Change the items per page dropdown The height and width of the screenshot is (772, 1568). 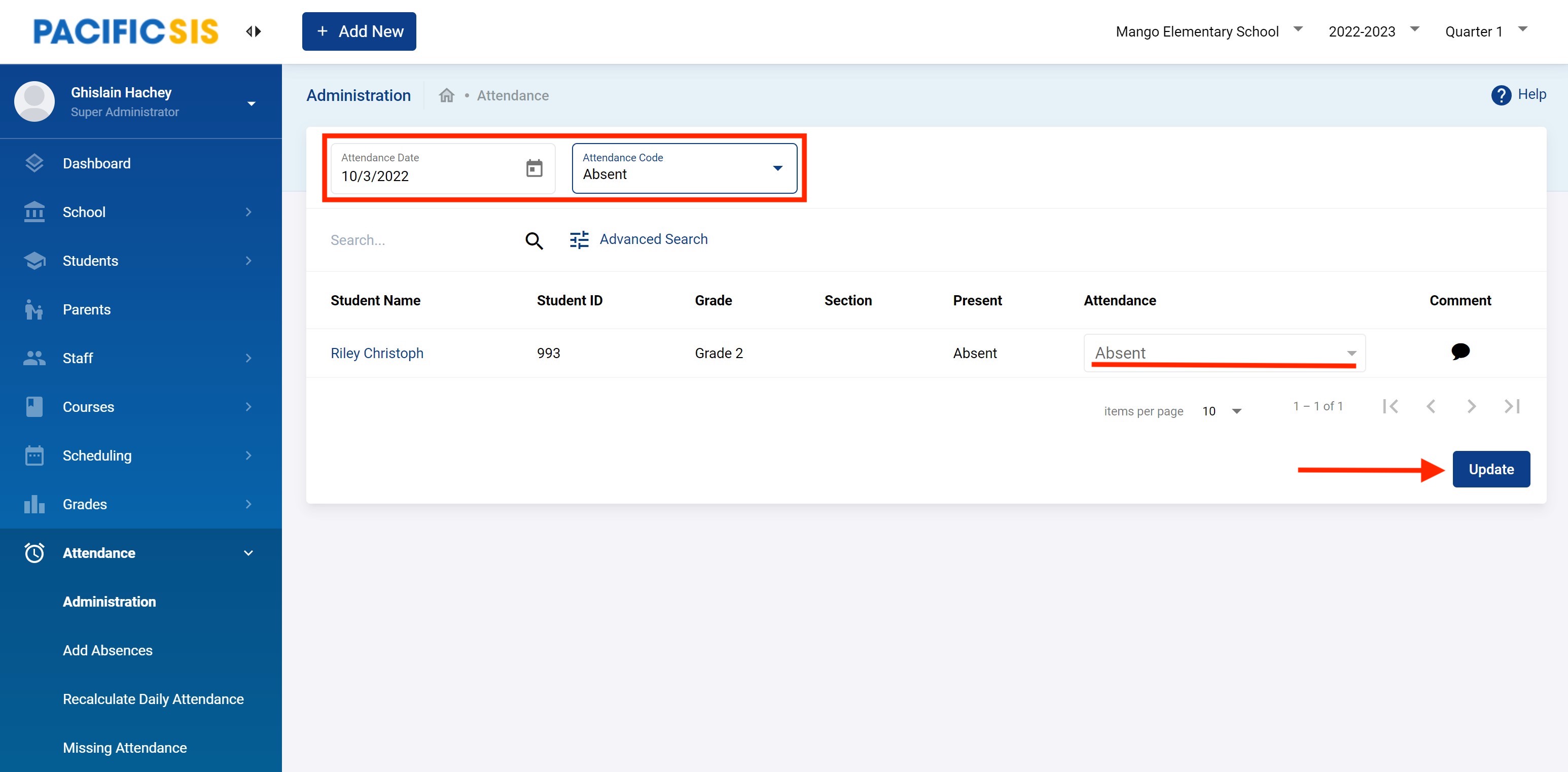tap(1222, 411)
